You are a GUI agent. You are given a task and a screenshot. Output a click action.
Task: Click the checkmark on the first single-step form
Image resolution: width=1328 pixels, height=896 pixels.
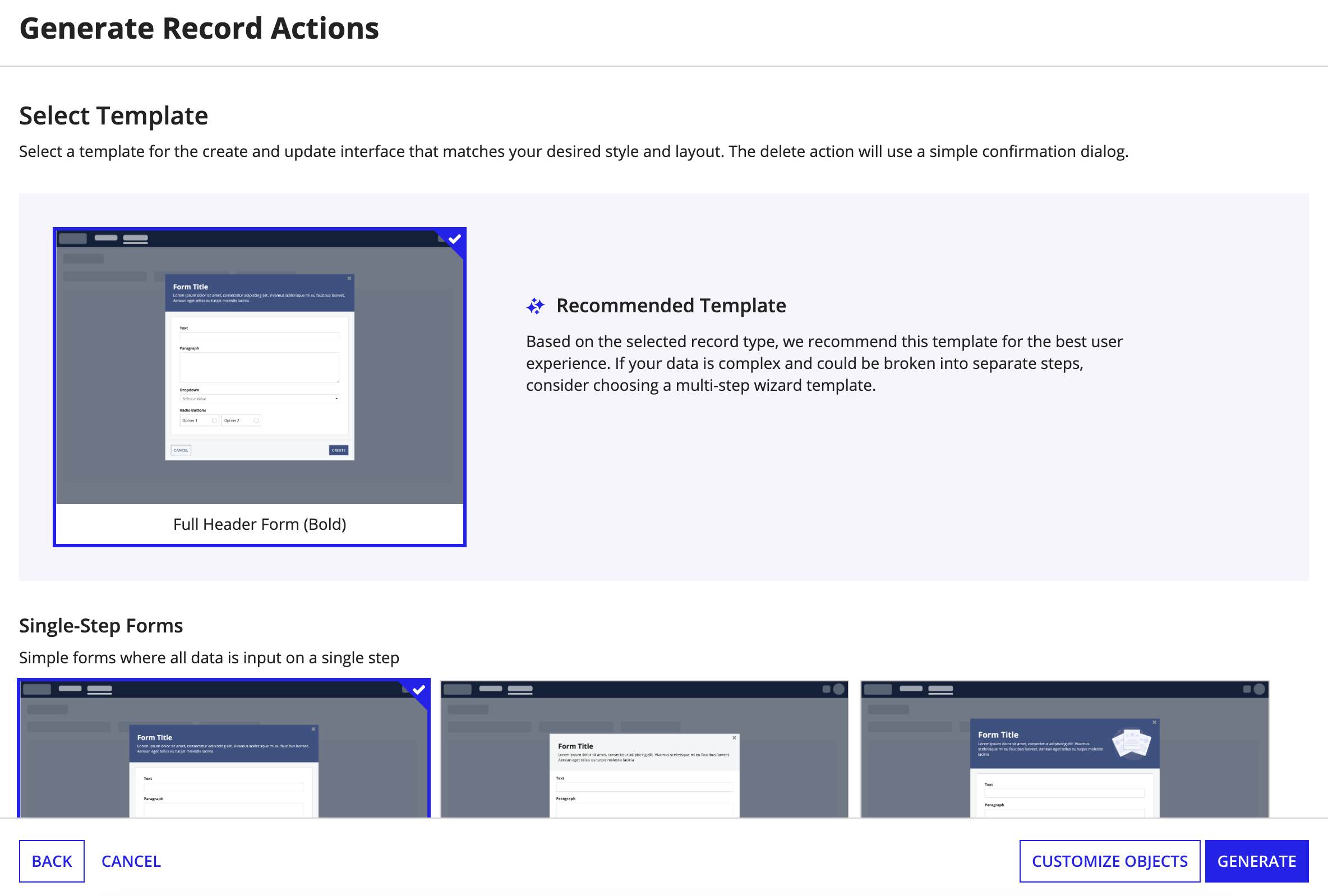[419, 690]
